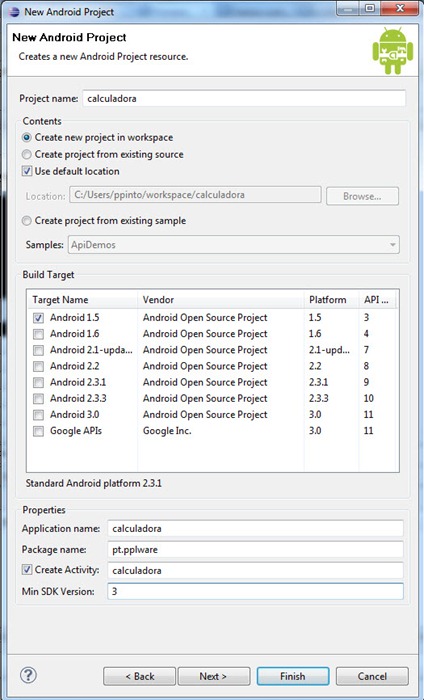The height and width of the screenshot is (700, 424).
Task: Select Create project from existing sample
Action: coord(27,221)
